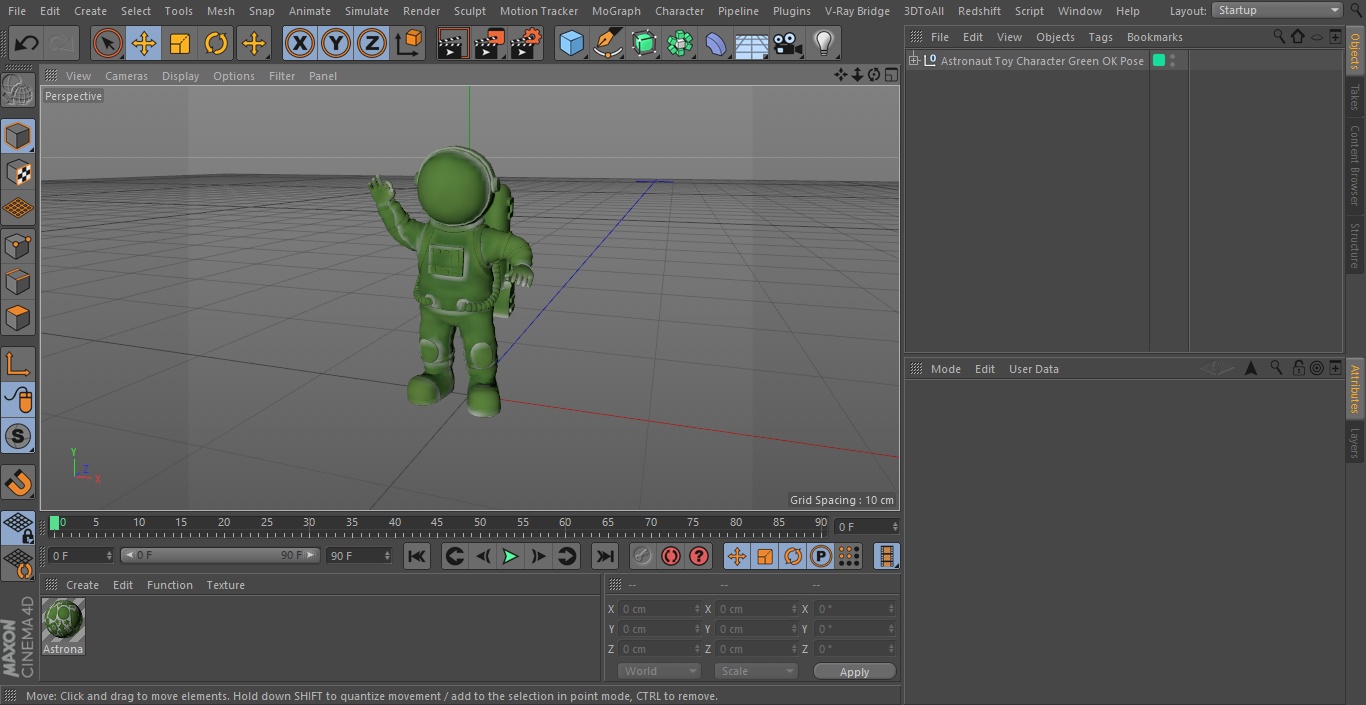1366x705 pixels.
Task: Toggle Autokeying button
Action: point(671,556)
